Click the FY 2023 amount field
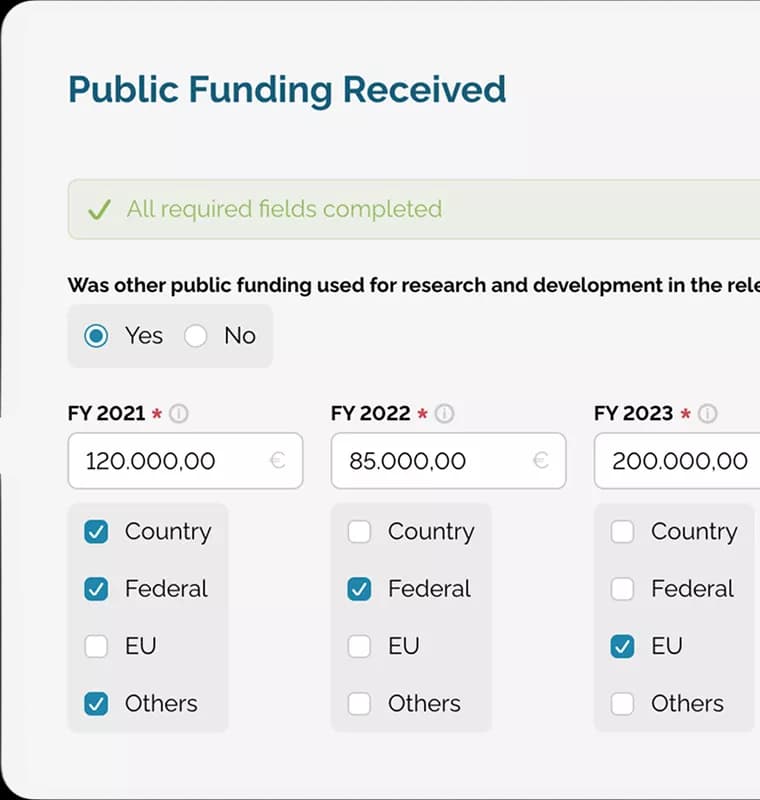 click(677, 461)
